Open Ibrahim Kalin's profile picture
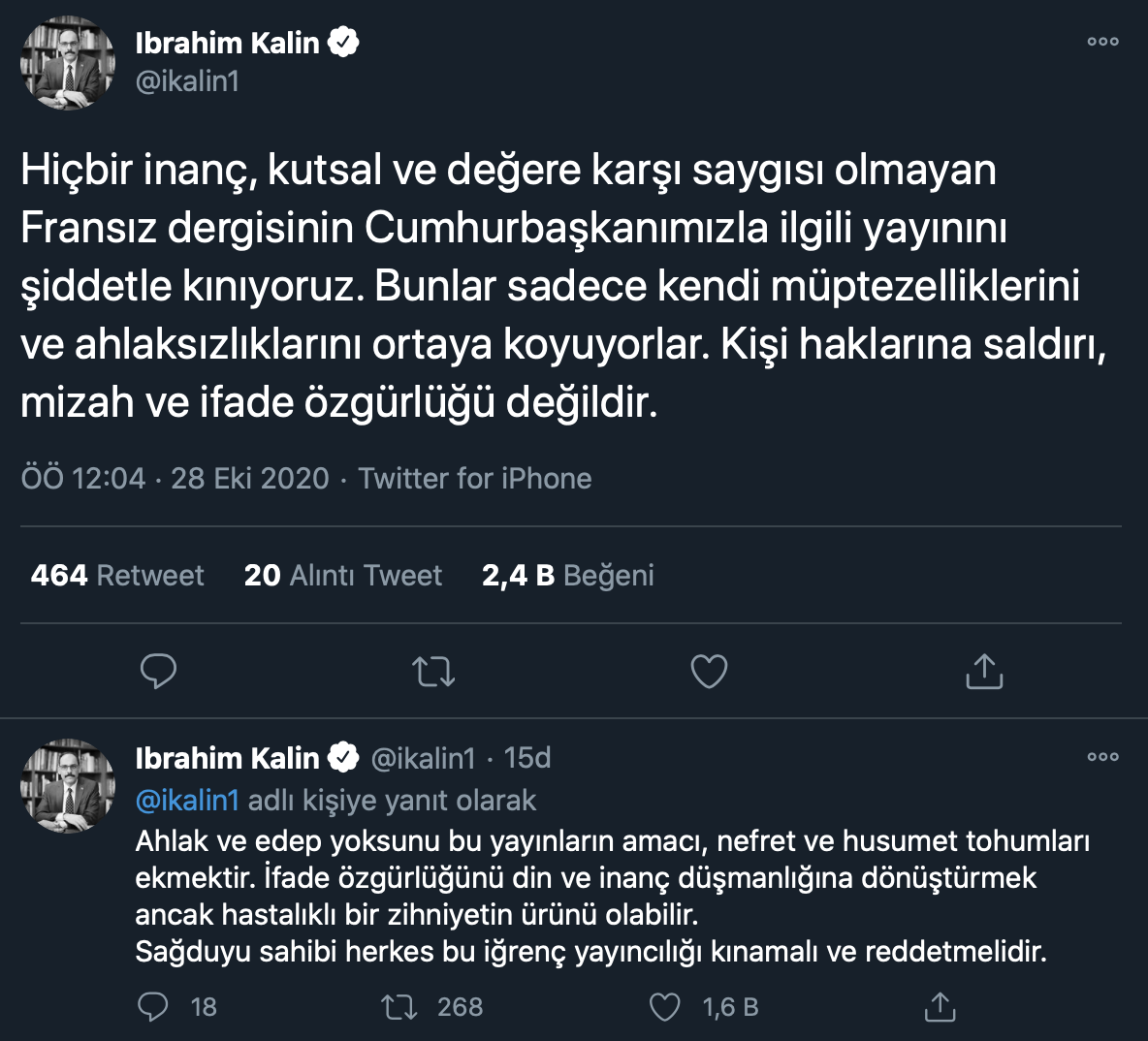The width and height of the screenshot is (1148, 1041). coord(67,62)
